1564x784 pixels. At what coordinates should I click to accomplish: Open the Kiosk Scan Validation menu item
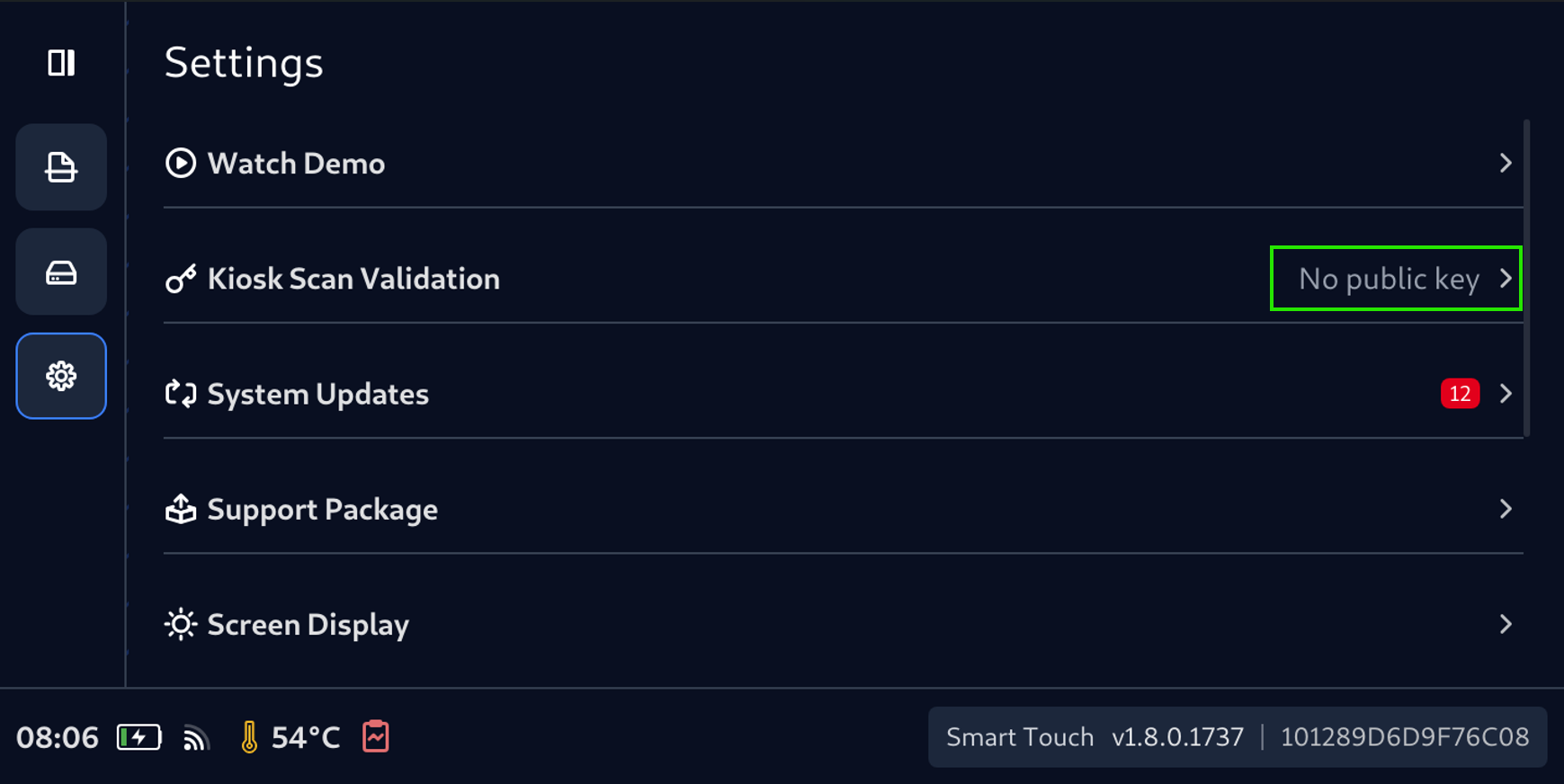click(x=353, y=279)
